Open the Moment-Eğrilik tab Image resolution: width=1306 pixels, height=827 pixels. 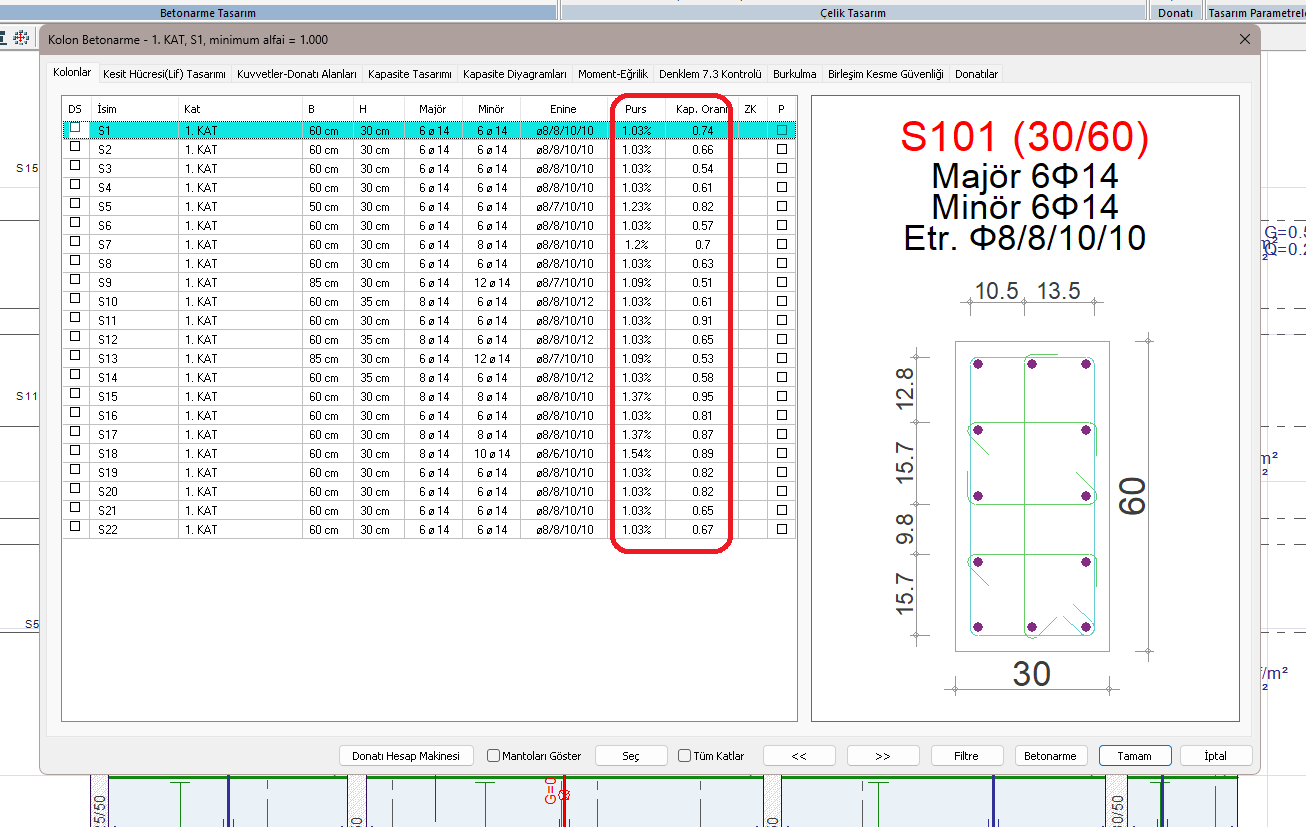(613, 74)
